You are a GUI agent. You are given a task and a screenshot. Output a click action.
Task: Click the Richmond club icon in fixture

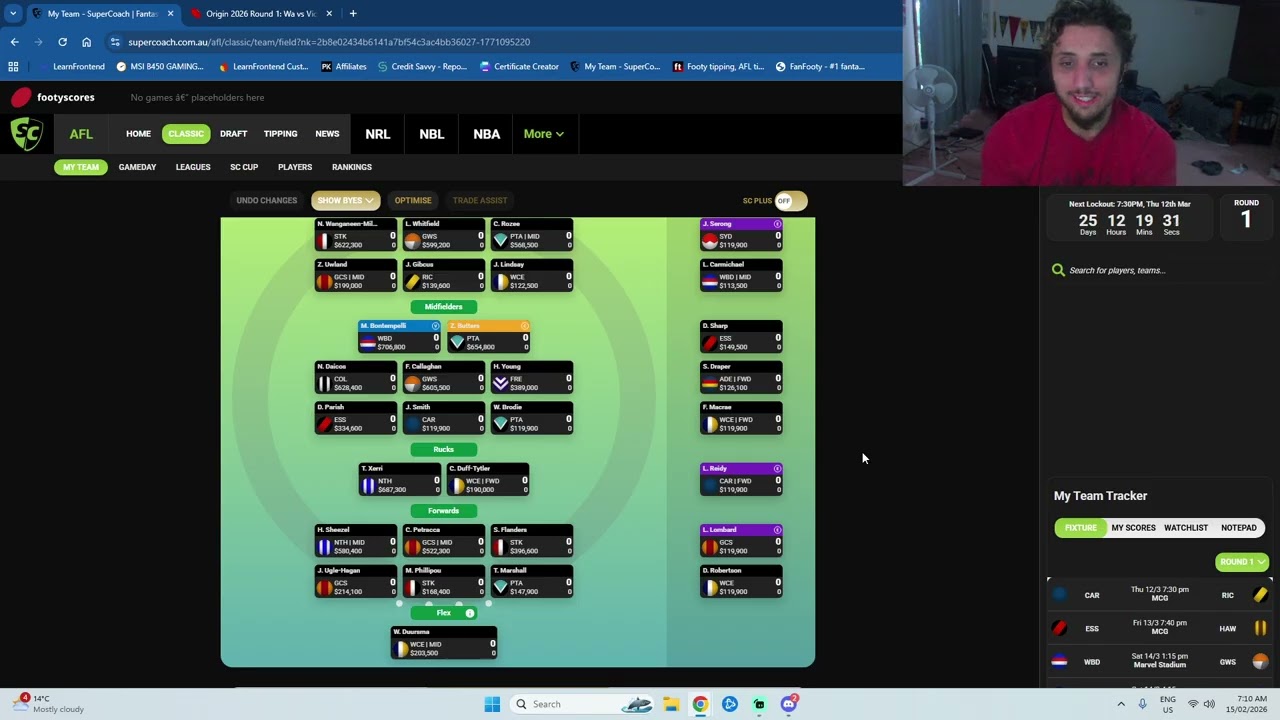pyautogui.click(x=1260, y=595)
